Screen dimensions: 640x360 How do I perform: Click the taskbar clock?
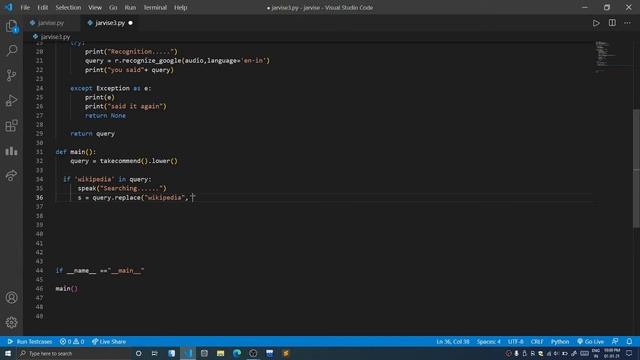click(x=611, y=353)
